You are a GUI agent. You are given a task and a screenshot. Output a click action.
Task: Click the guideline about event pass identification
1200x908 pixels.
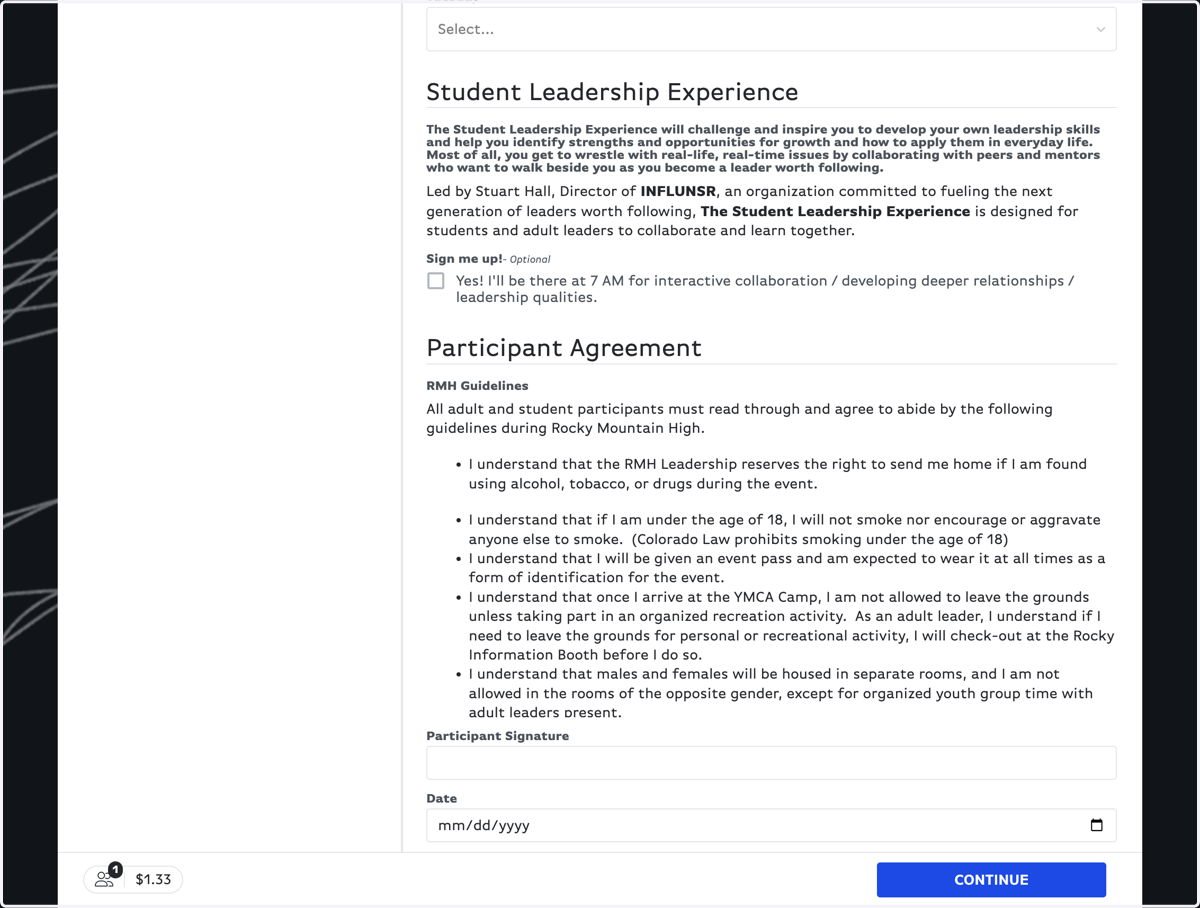[787, 568]
